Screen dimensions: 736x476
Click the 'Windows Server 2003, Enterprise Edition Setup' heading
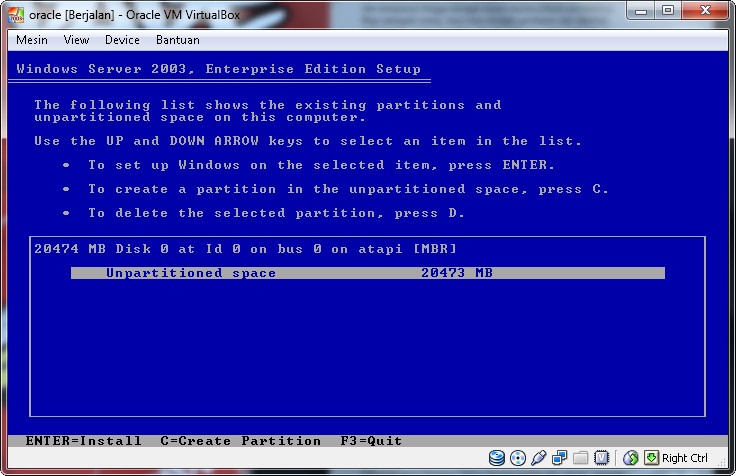click(x=219, y=69)
